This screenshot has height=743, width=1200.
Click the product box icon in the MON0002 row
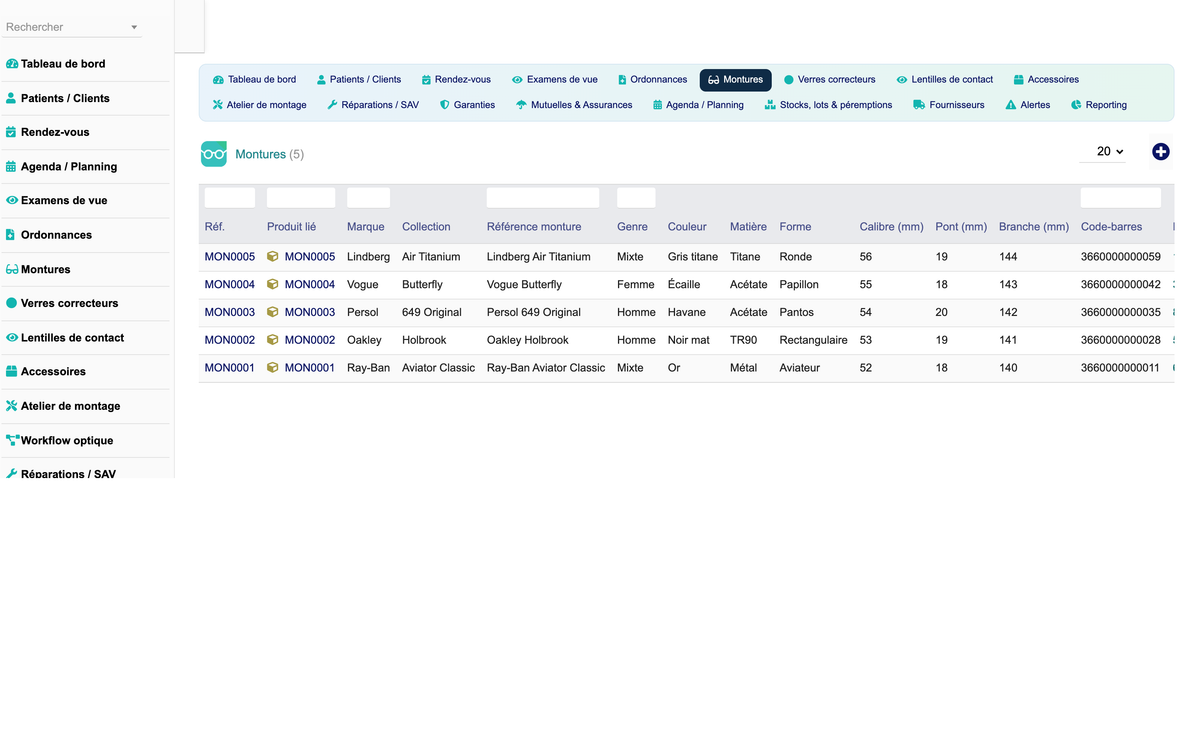pos(273,340)
